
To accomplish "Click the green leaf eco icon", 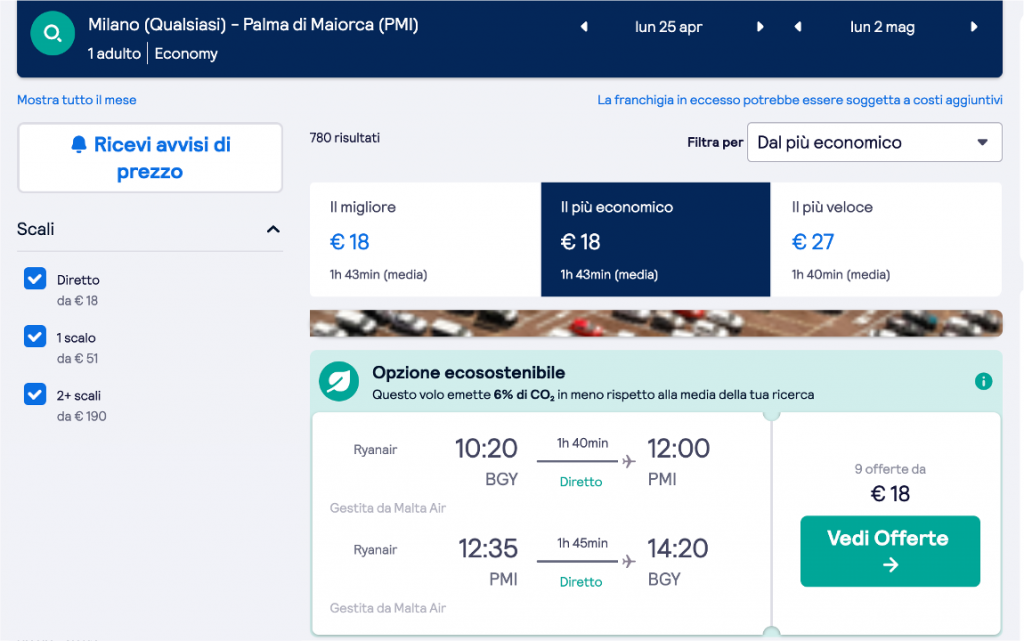I will point(339,381).
